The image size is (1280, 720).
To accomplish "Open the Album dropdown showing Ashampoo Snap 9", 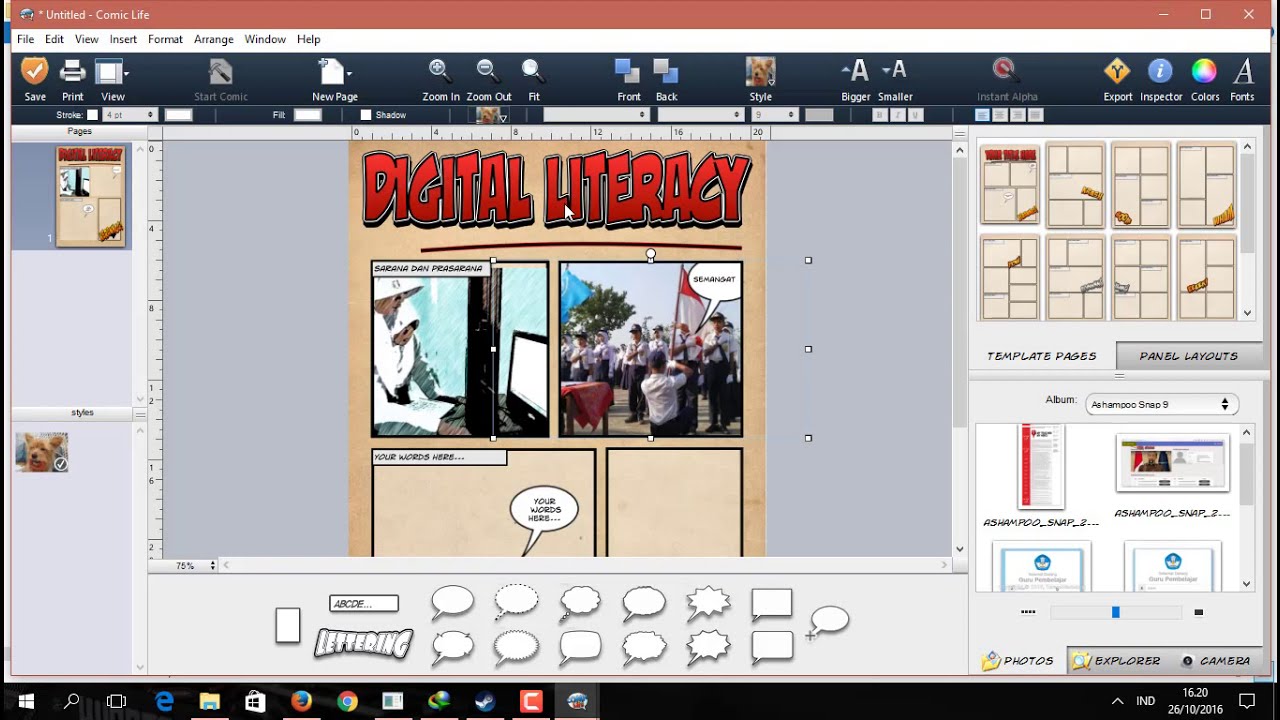I will pyautogui.click(x=1161, y=404).
